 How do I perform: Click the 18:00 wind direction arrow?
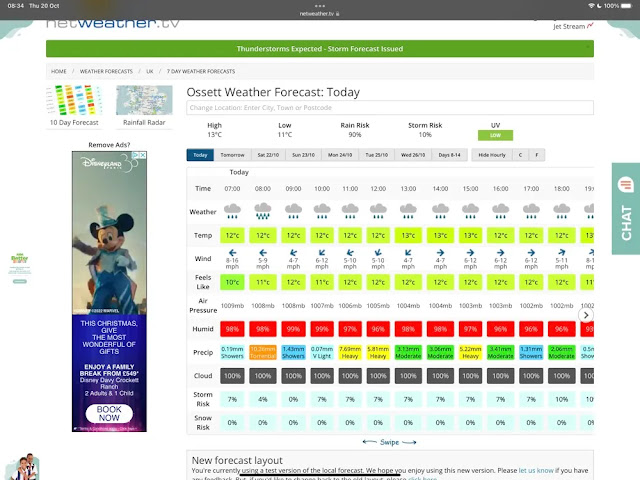(562, 253)
